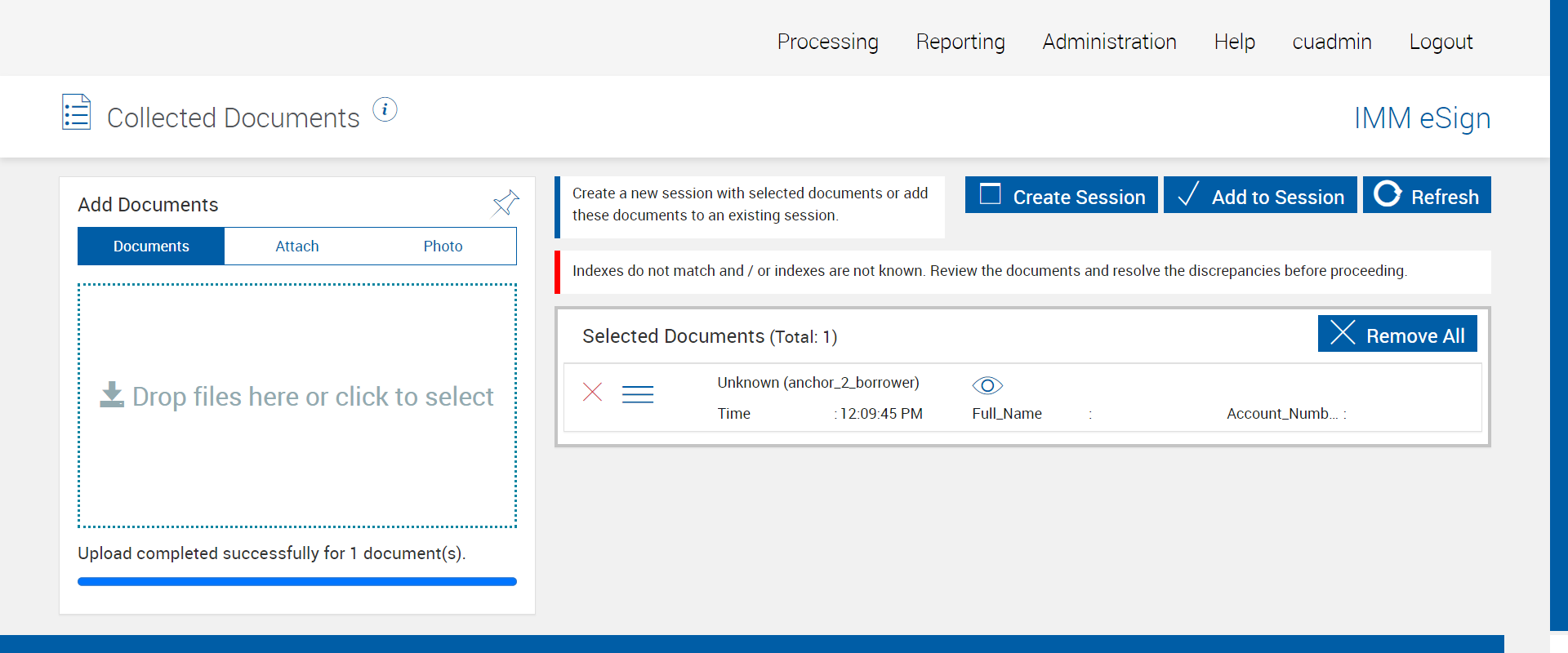Open the Processing menu
Screen dimensions: 1568x653
[827, 42]
